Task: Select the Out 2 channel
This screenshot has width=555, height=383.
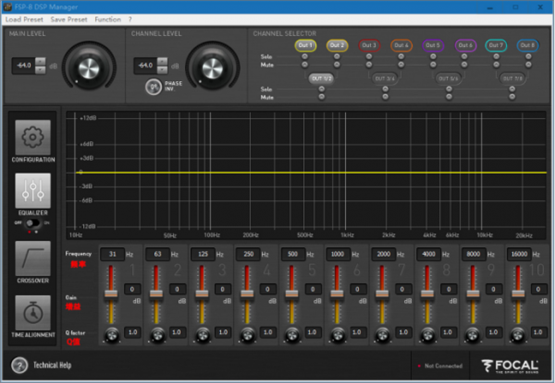Action: [337, 45]
